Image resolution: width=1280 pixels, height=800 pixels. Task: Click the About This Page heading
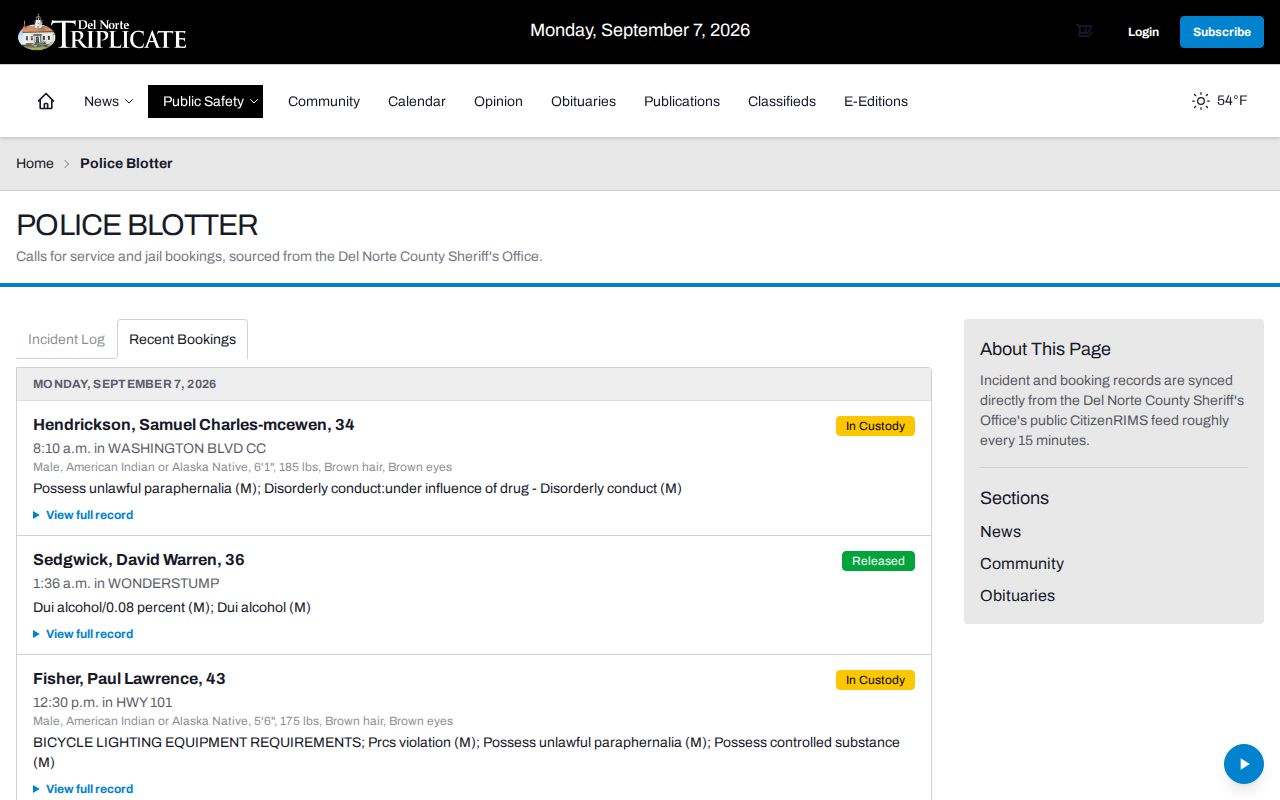coord(1045,349)
